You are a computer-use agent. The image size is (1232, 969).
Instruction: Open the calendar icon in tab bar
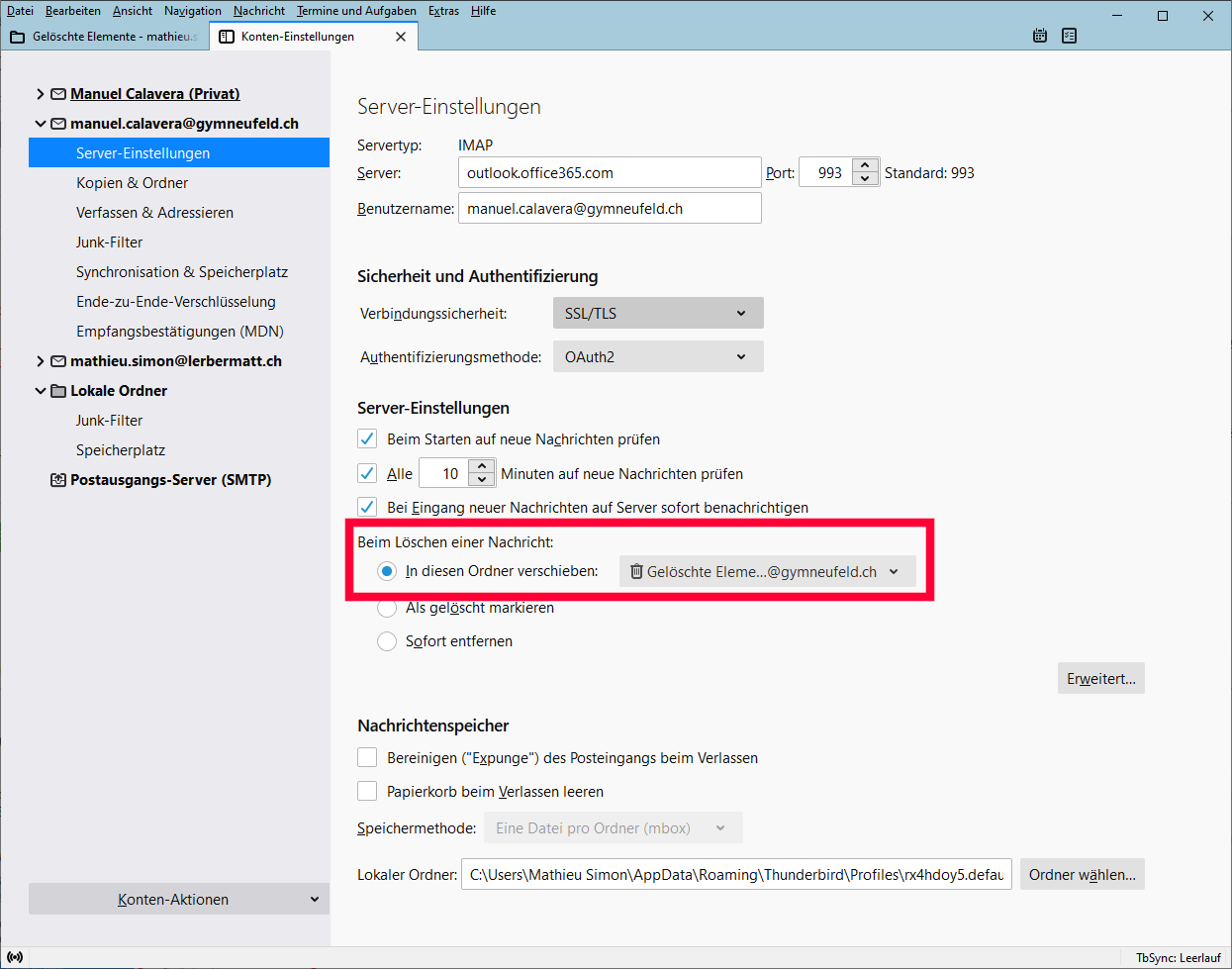[x=1040, y=36]
